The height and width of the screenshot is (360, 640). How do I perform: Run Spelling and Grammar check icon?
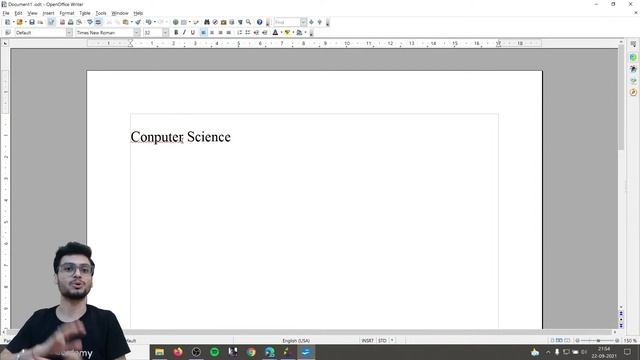point(90,22)
